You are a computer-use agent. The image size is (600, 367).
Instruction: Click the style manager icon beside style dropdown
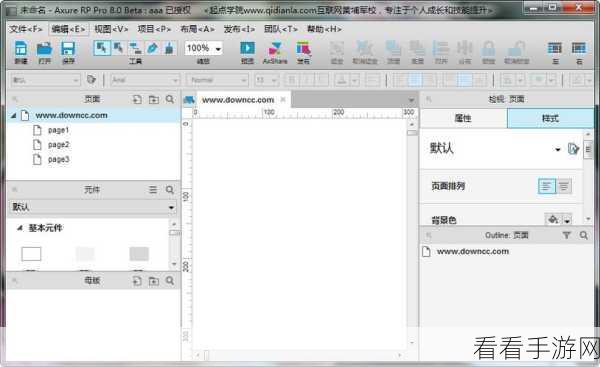click(x=91, y=79)
